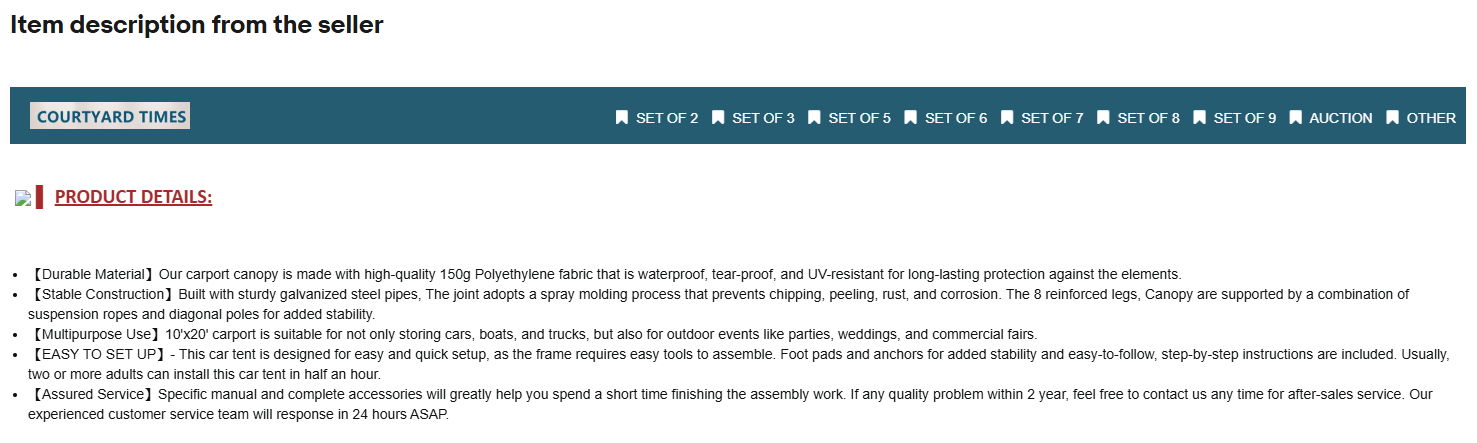Go to the SET OF 3 text link
The height and width of the screenshot is (443, 1477).
click(x=763, y=118)
